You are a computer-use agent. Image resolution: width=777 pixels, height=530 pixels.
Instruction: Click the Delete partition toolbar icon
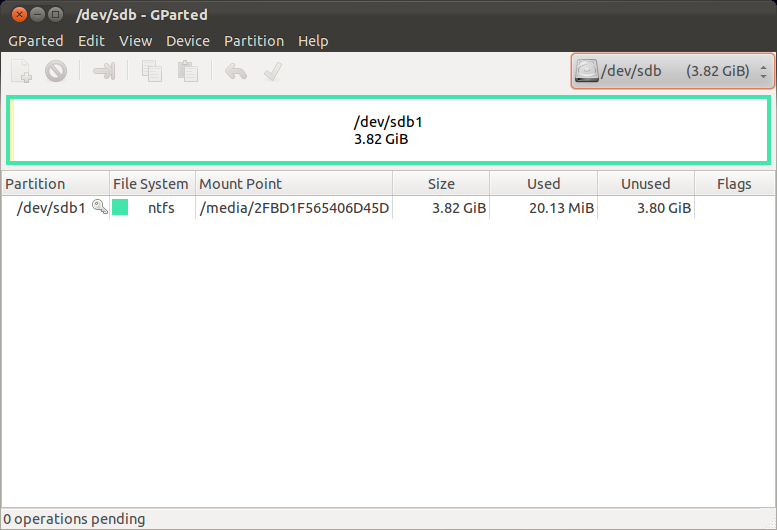coord(56,71)
